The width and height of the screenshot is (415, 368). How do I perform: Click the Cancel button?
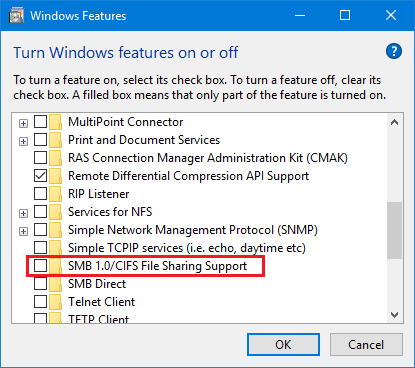point(366,345)
